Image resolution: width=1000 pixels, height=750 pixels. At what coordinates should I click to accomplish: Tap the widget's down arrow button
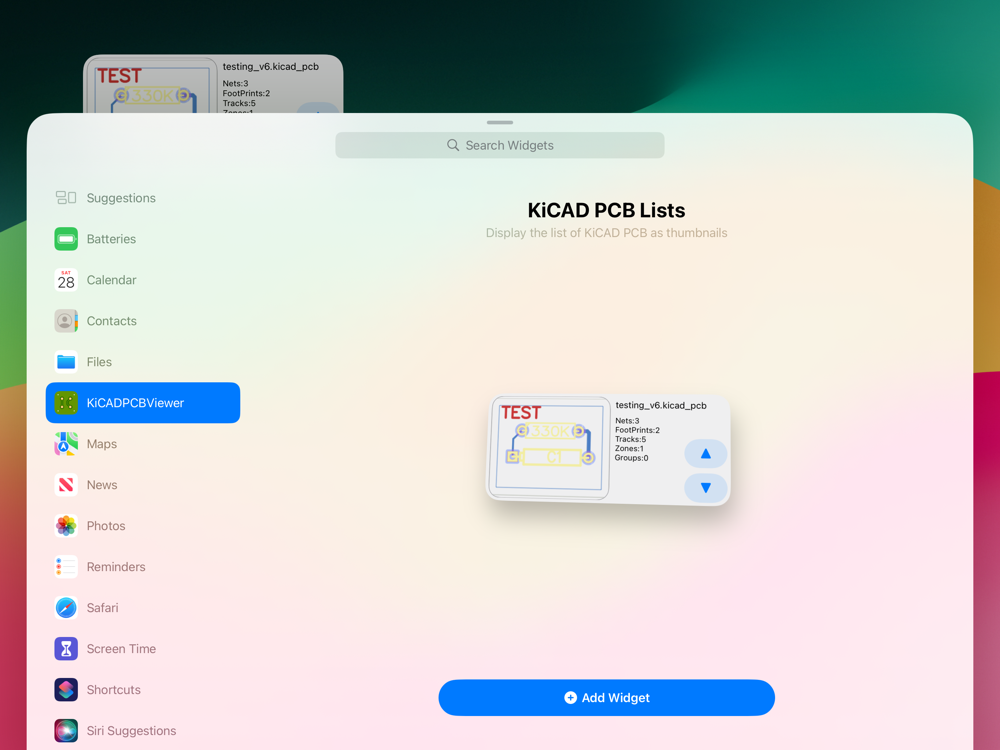[705, 488]
